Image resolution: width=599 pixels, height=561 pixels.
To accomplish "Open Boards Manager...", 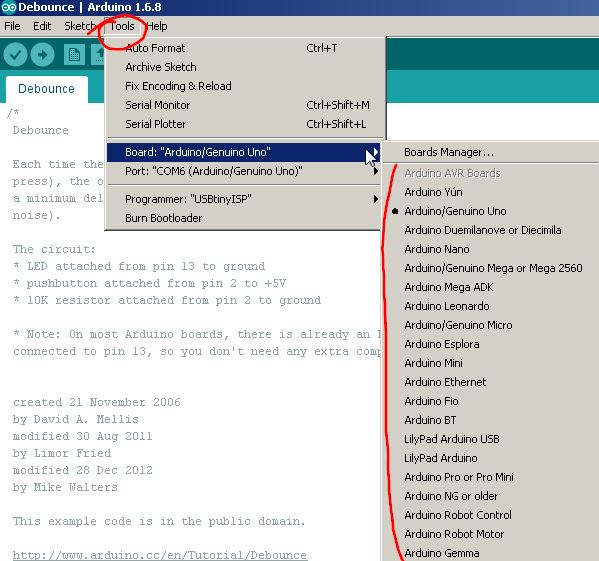I will 491,152.
